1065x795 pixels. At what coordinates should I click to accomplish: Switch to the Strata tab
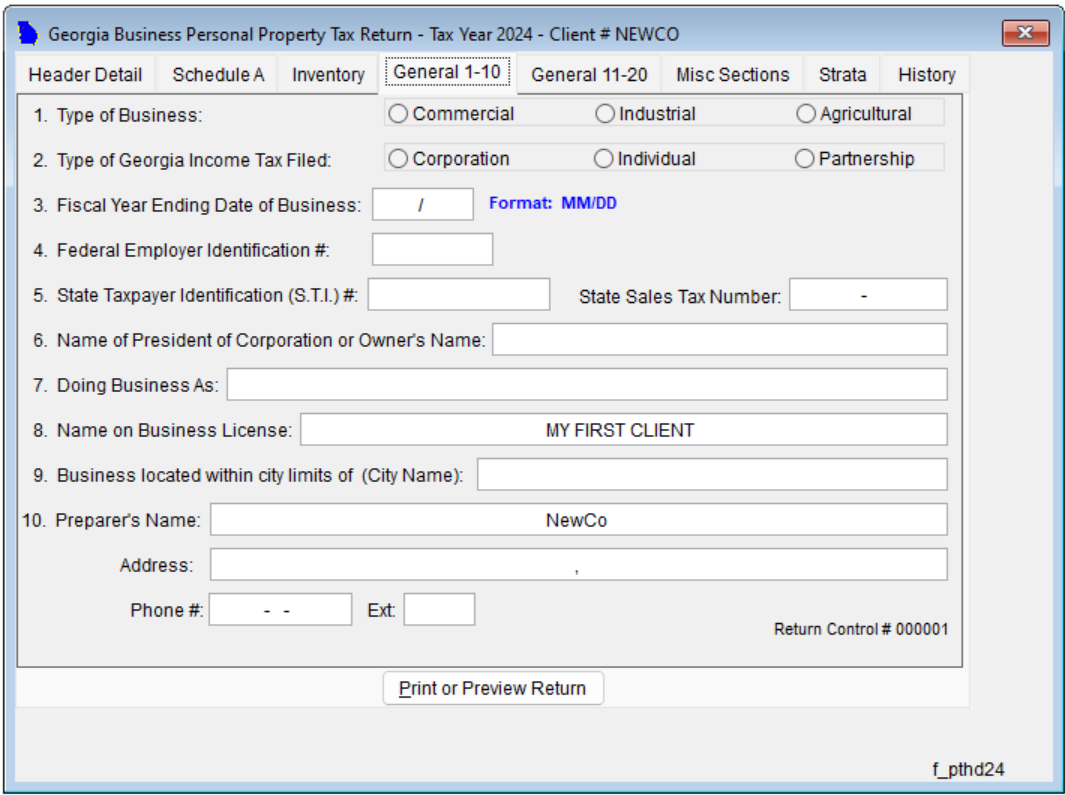point(842,75)
